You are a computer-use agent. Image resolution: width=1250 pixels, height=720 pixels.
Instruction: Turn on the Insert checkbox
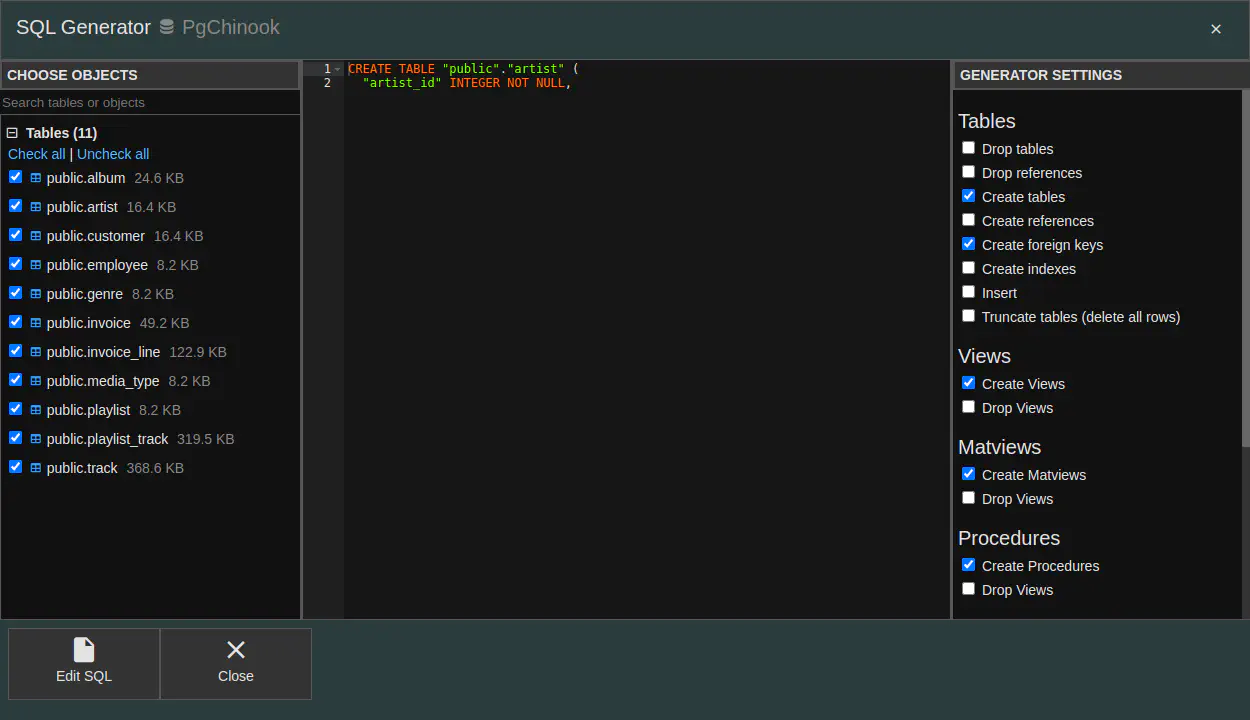coord(968,292)
